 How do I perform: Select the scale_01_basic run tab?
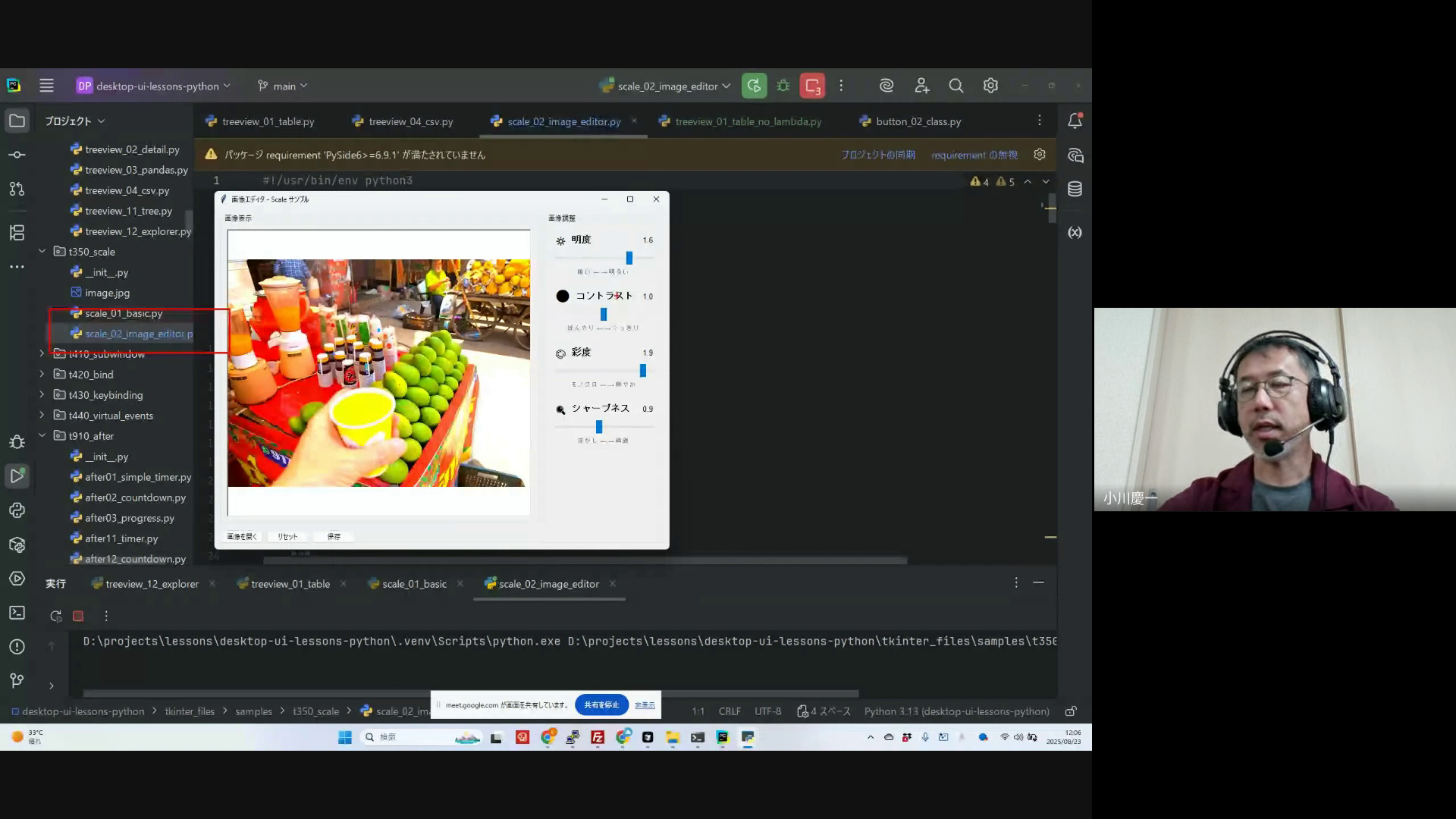[x=414, y=584]
